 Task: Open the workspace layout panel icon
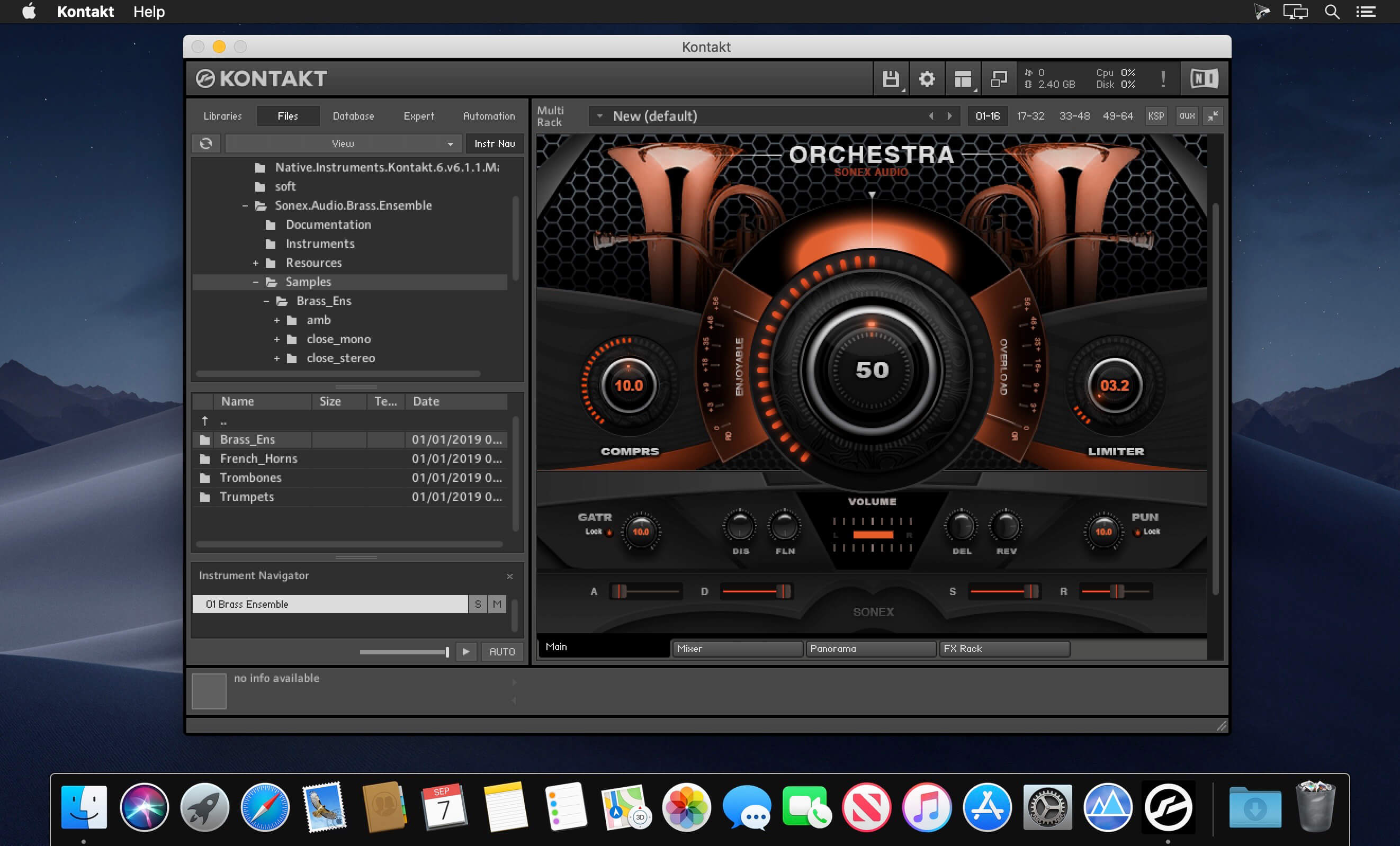[963, 79]
